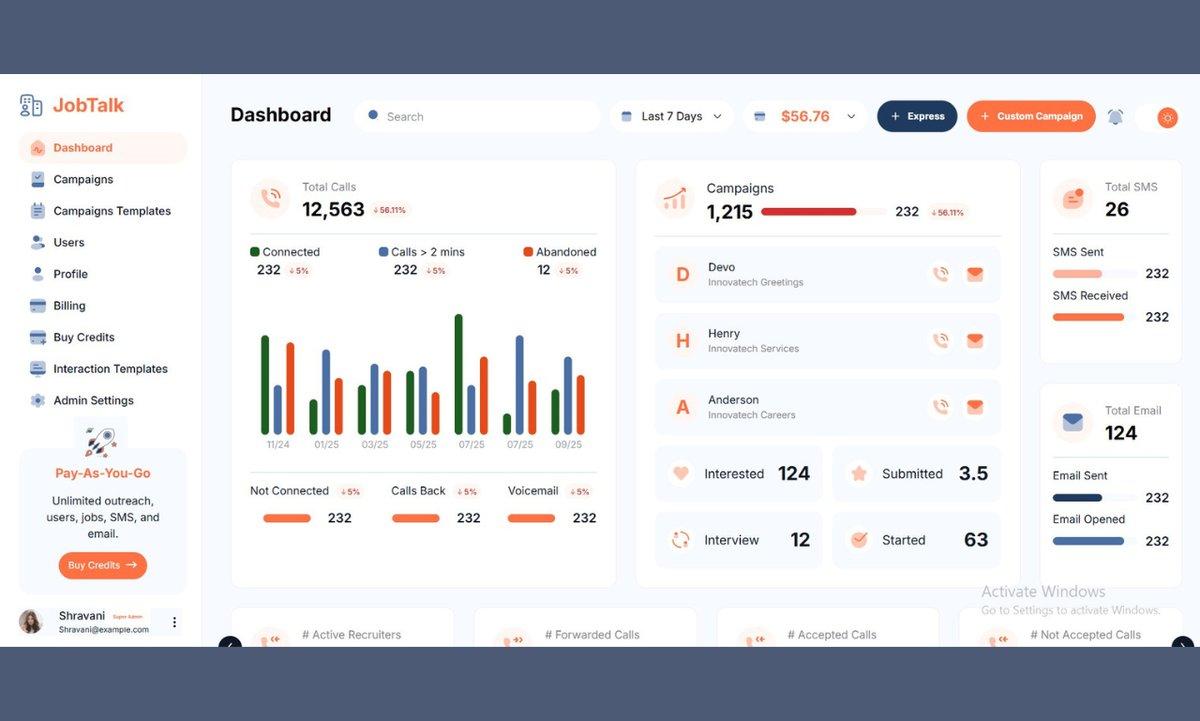Click the Interview card's circular icon
The width and height of the screenshot is (1200, 721).
(681, 540)
